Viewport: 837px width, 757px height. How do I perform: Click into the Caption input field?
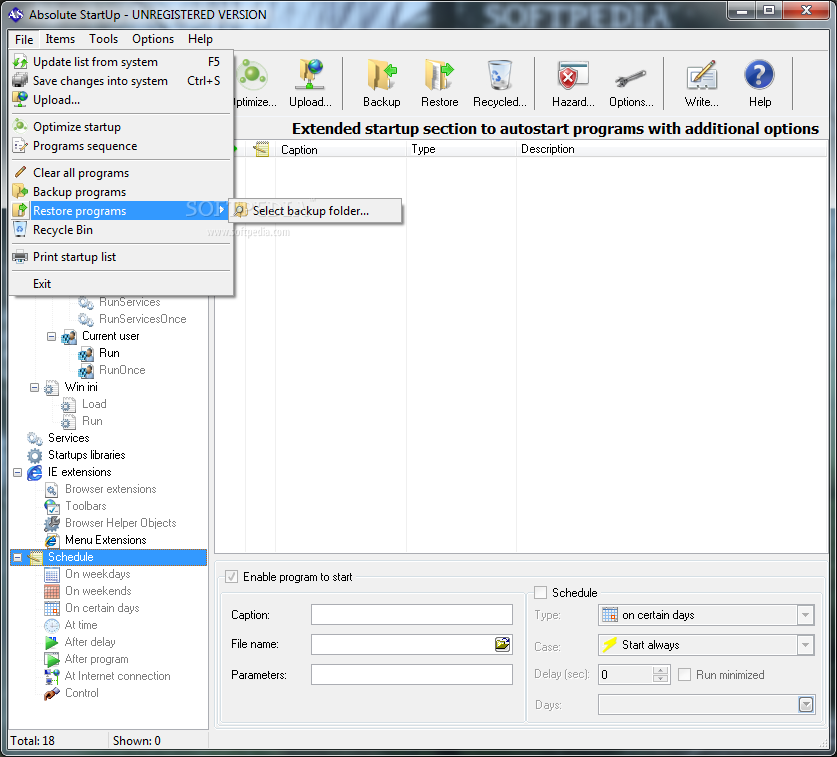(412, 614)
